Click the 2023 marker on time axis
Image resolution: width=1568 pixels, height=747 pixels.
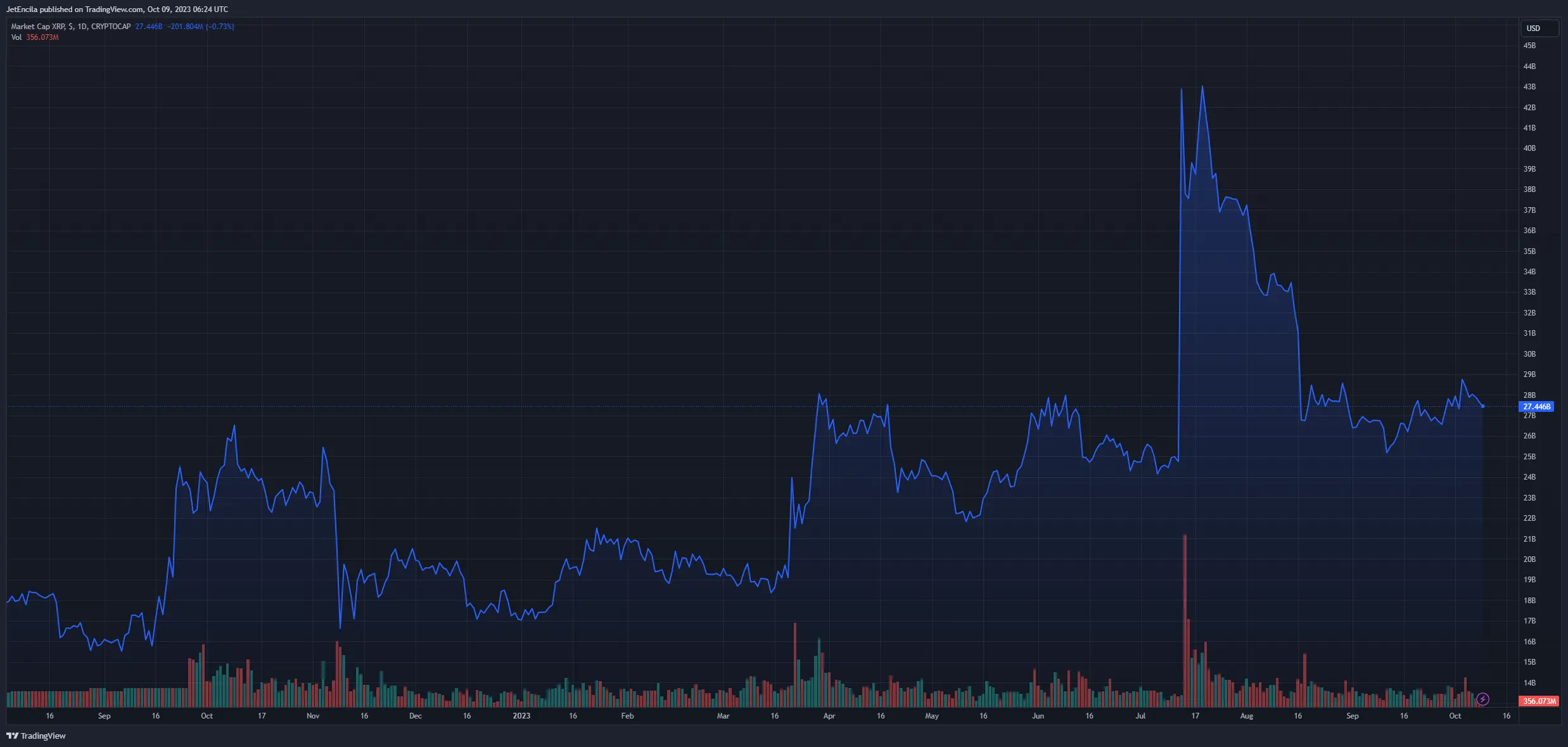[521, 716]
